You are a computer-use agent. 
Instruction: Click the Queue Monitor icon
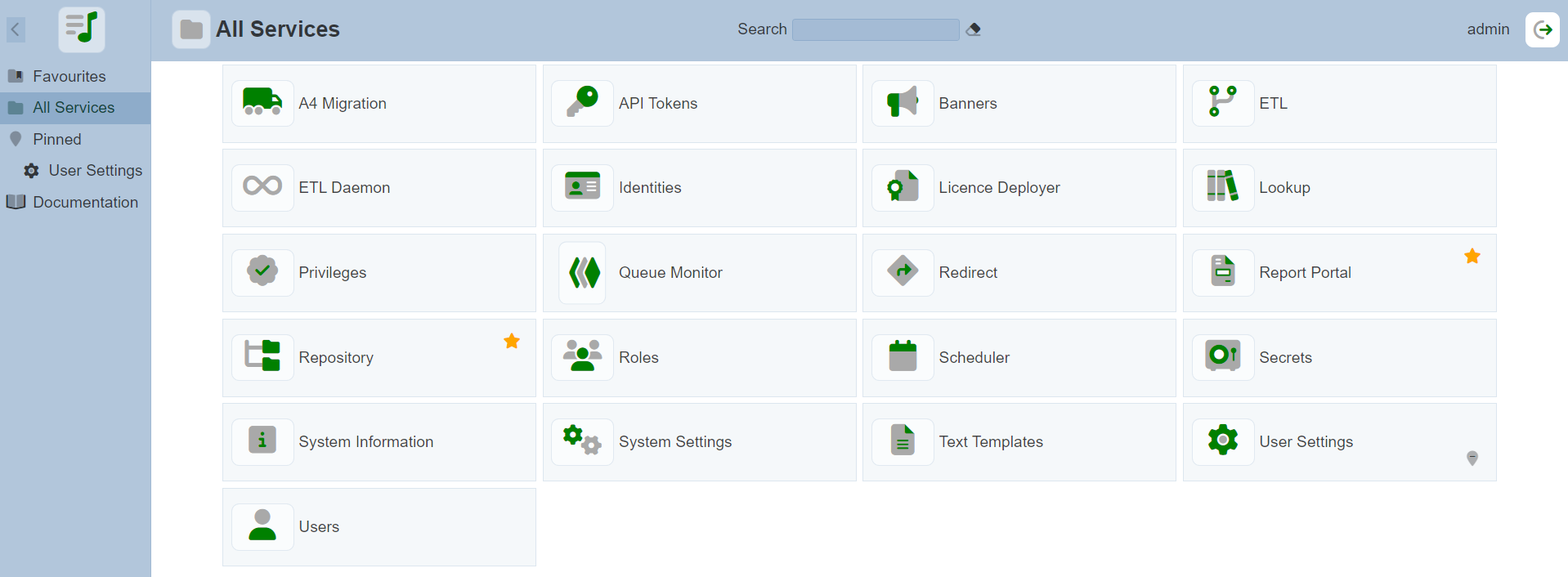(x=583, y=272)
